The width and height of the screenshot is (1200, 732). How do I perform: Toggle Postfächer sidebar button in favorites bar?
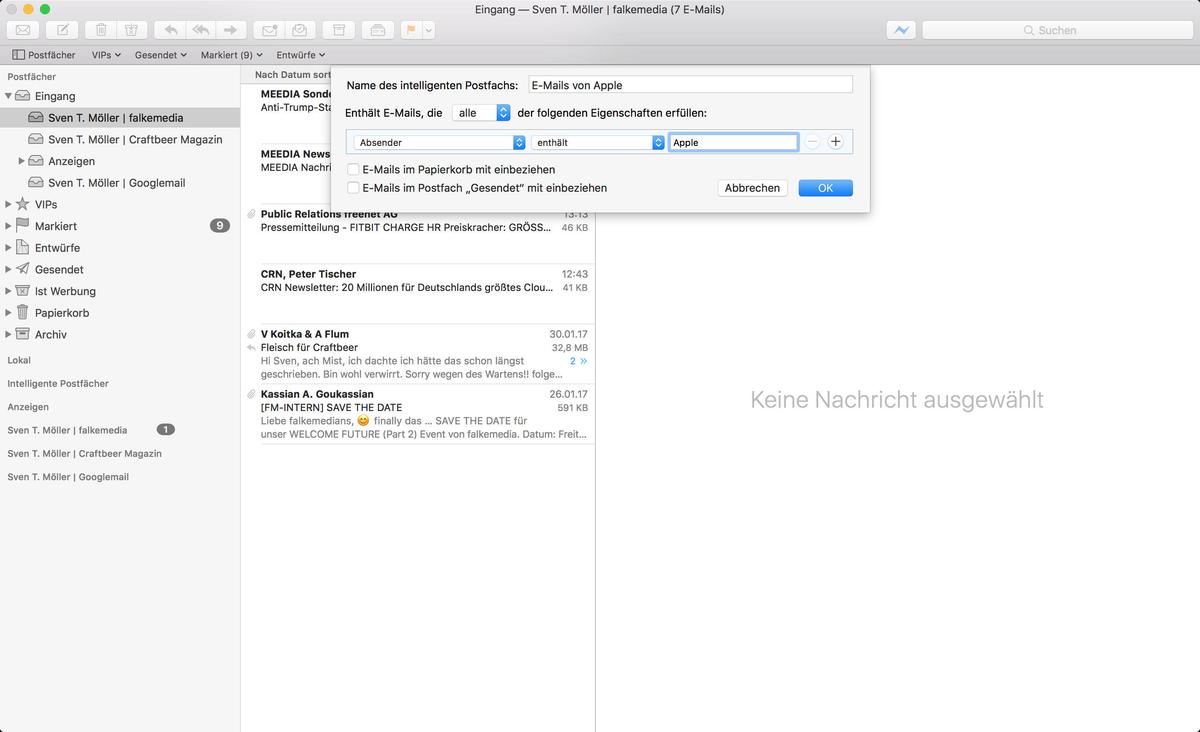(45, 55)
